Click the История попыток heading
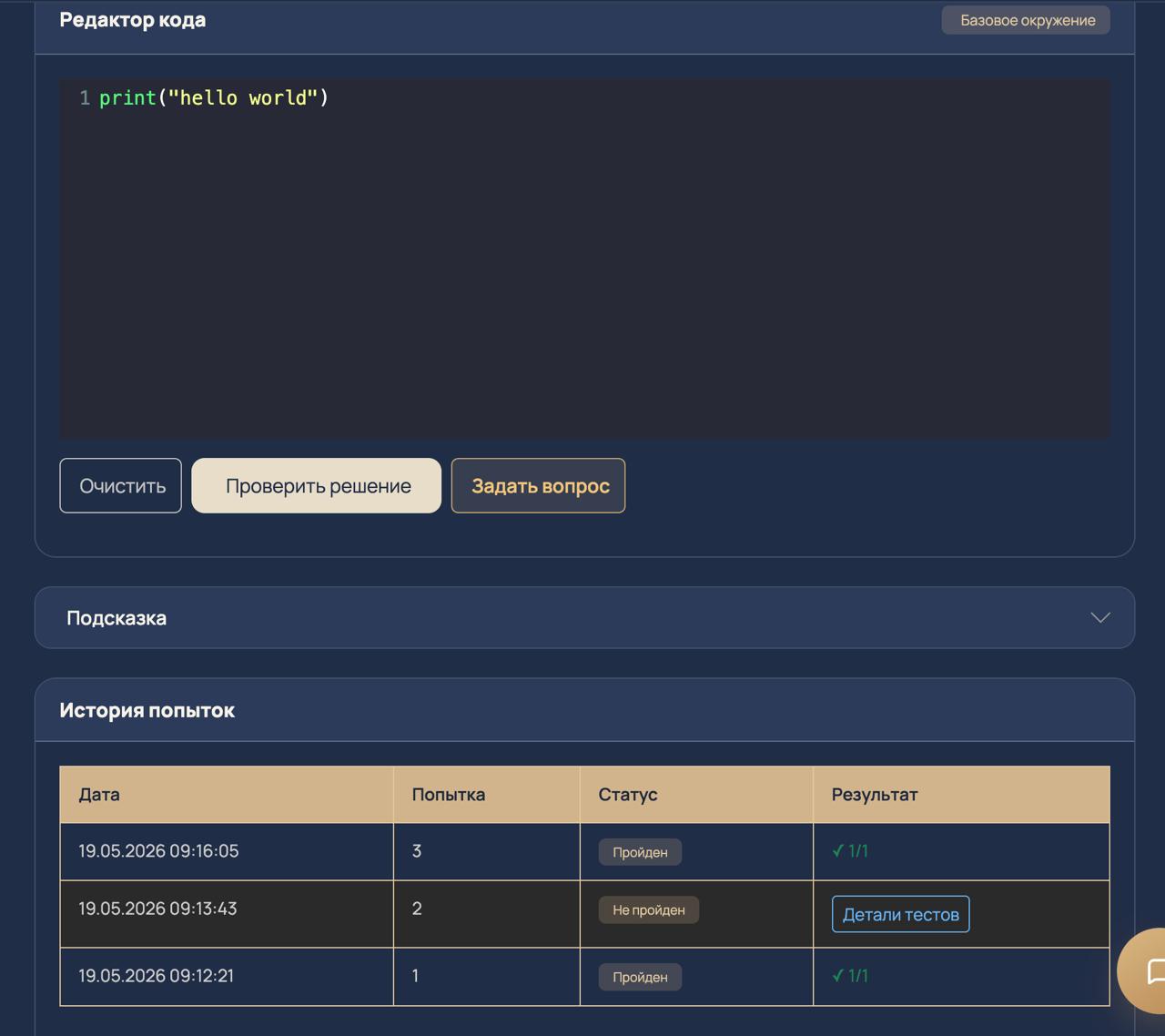 [x=147, y=710]
